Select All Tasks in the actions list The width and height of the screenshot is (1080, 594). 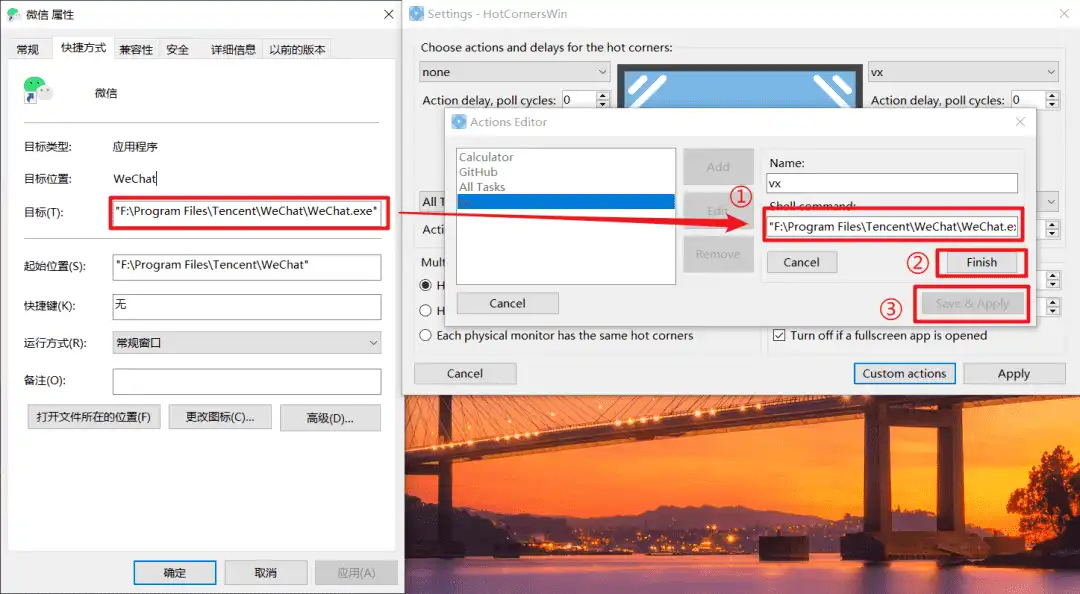pyautogui.click(x=565, y=187)
